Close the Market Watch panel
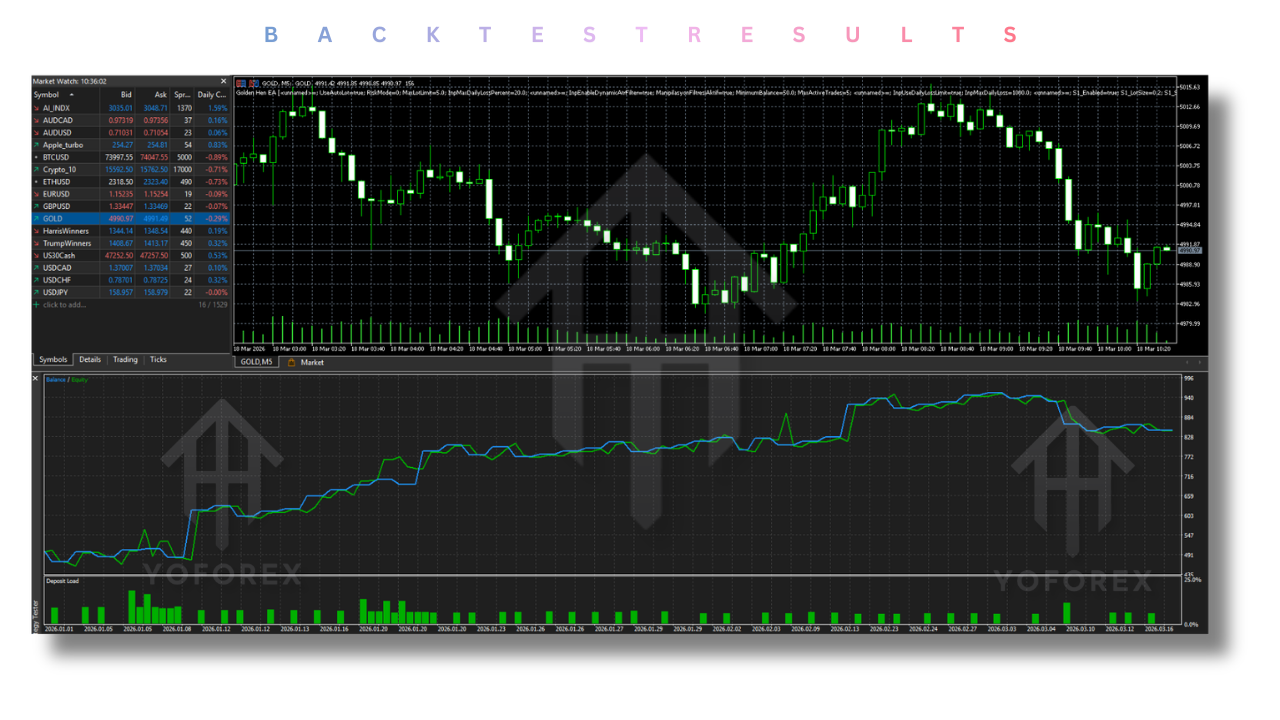Screen dimensions: 1280x720 point(223,82)
